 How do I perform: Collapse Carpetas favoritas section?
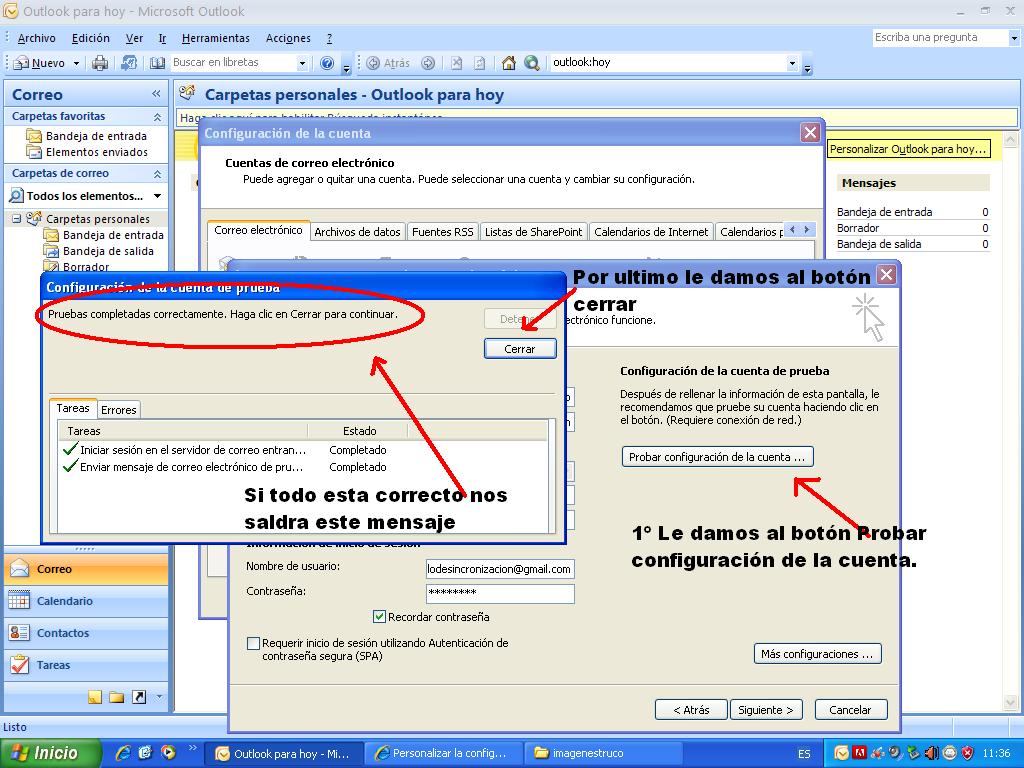coord(157,117)
